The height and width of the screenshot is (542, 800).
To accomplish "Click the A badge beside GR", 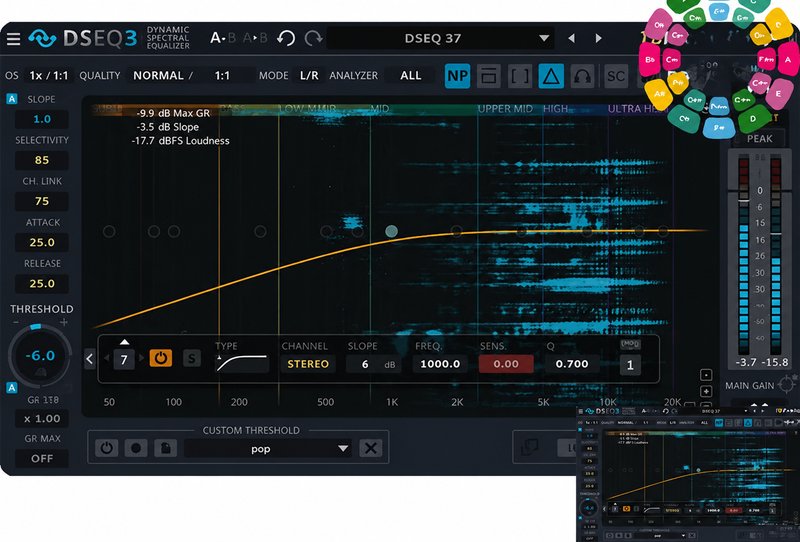I will click(12, 388).
